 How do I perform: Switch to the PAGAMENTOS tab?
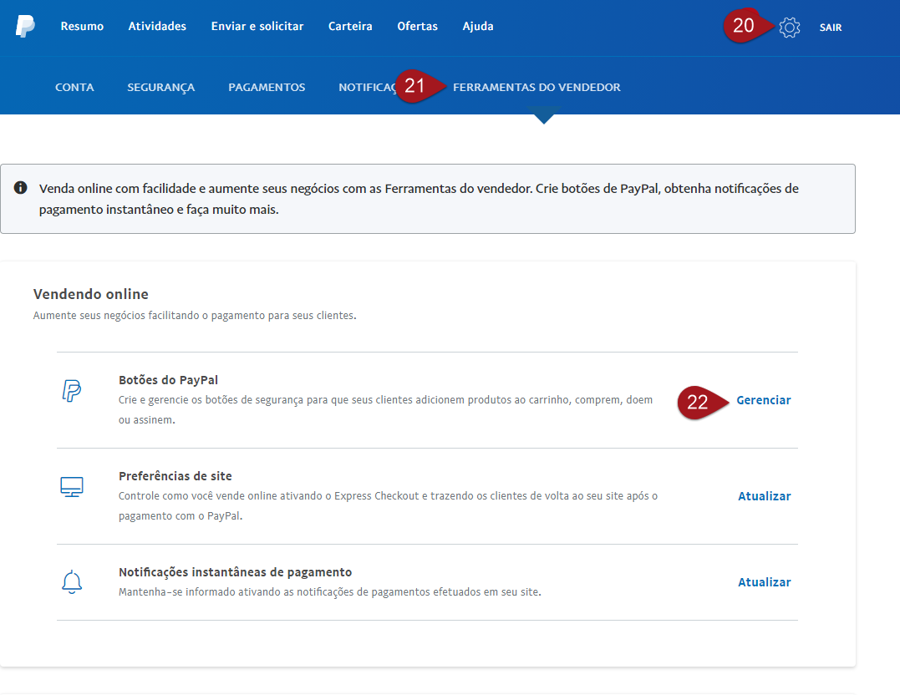(266, 87)
